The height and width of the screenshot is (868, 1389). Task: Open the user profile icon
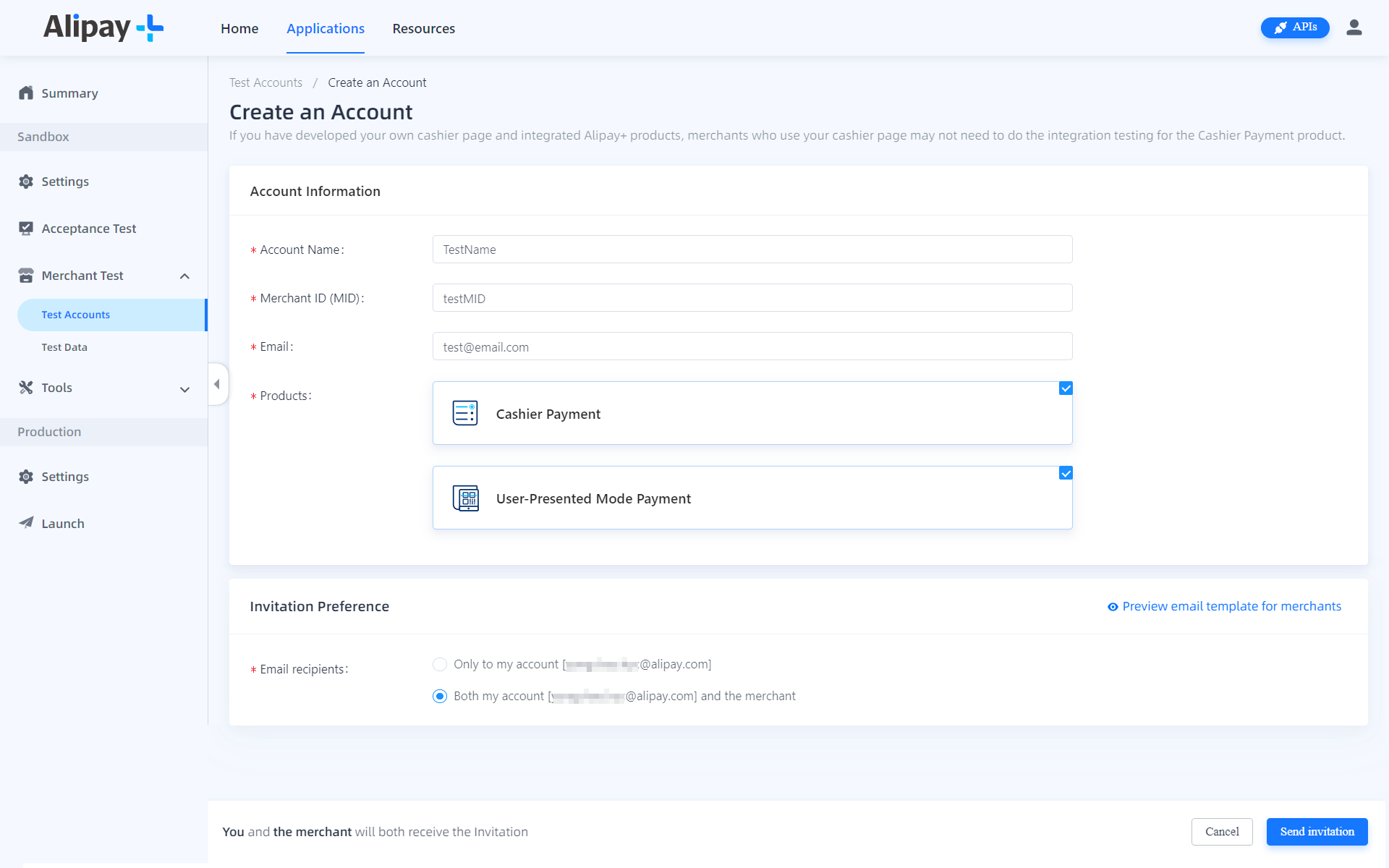click(x=1354, y=27)
